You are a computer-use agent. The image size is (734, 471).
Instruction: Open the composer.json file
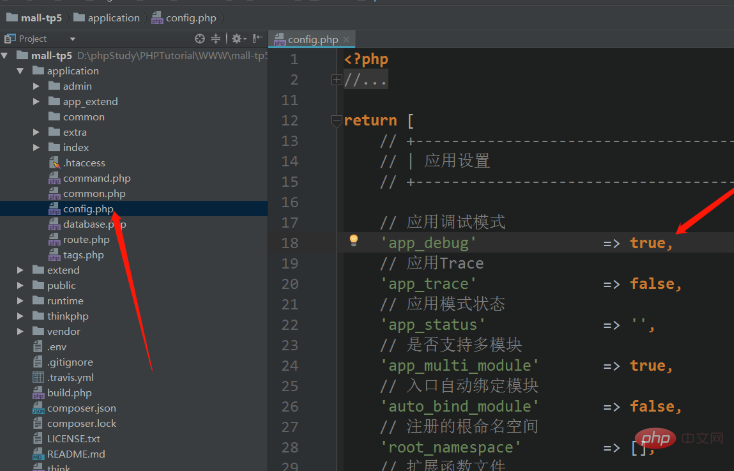click(x=81, y=408)
